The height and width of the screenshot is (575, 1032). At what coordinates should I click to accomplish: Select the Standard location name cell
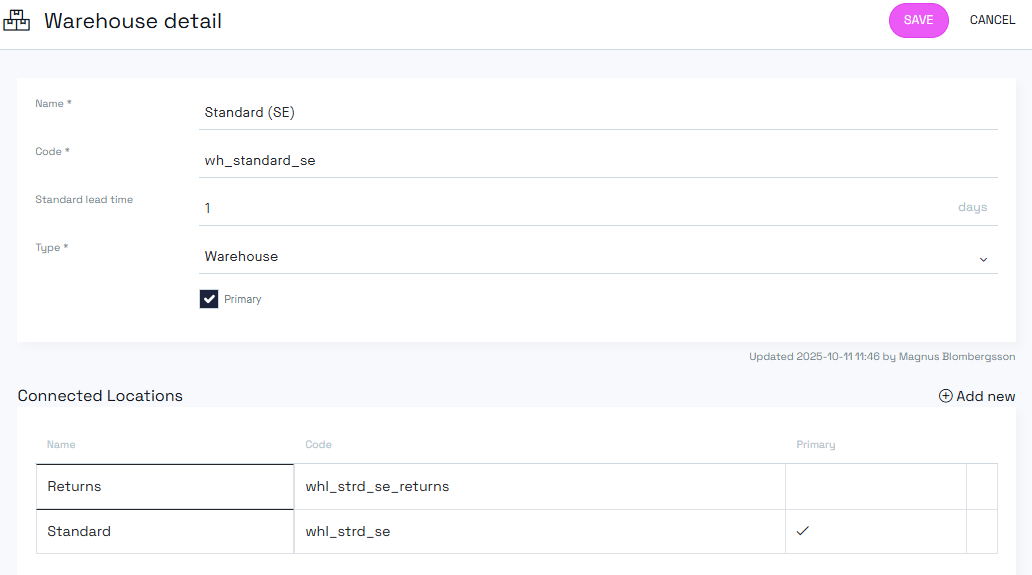(x=165, y=532)
